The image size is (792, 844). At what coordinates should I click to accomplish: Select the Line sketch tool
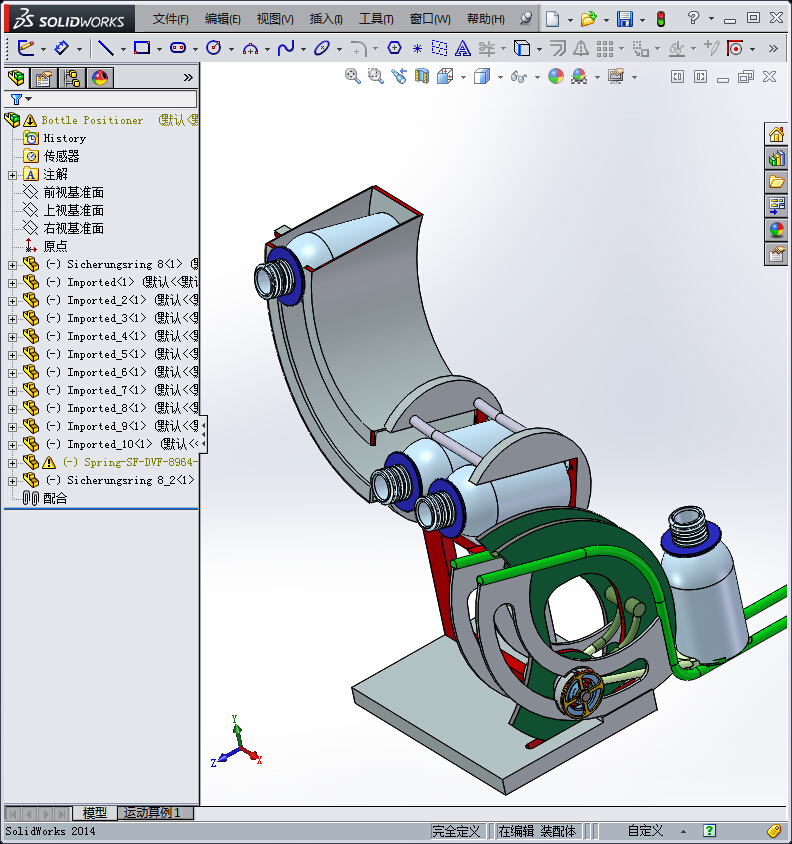point(106,48)
